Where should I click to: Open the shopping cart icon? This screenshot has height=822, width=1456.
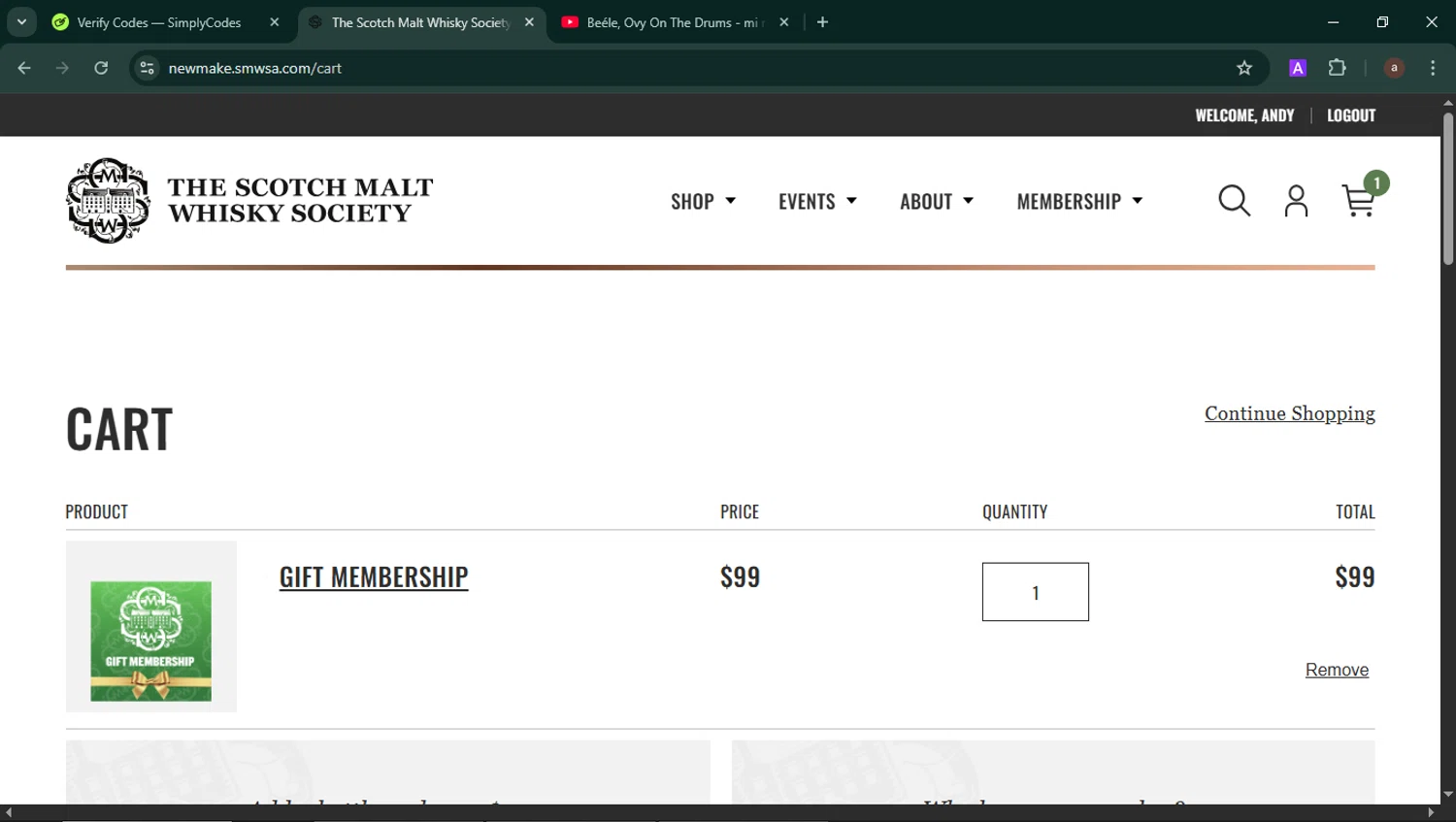(1359, 199)
